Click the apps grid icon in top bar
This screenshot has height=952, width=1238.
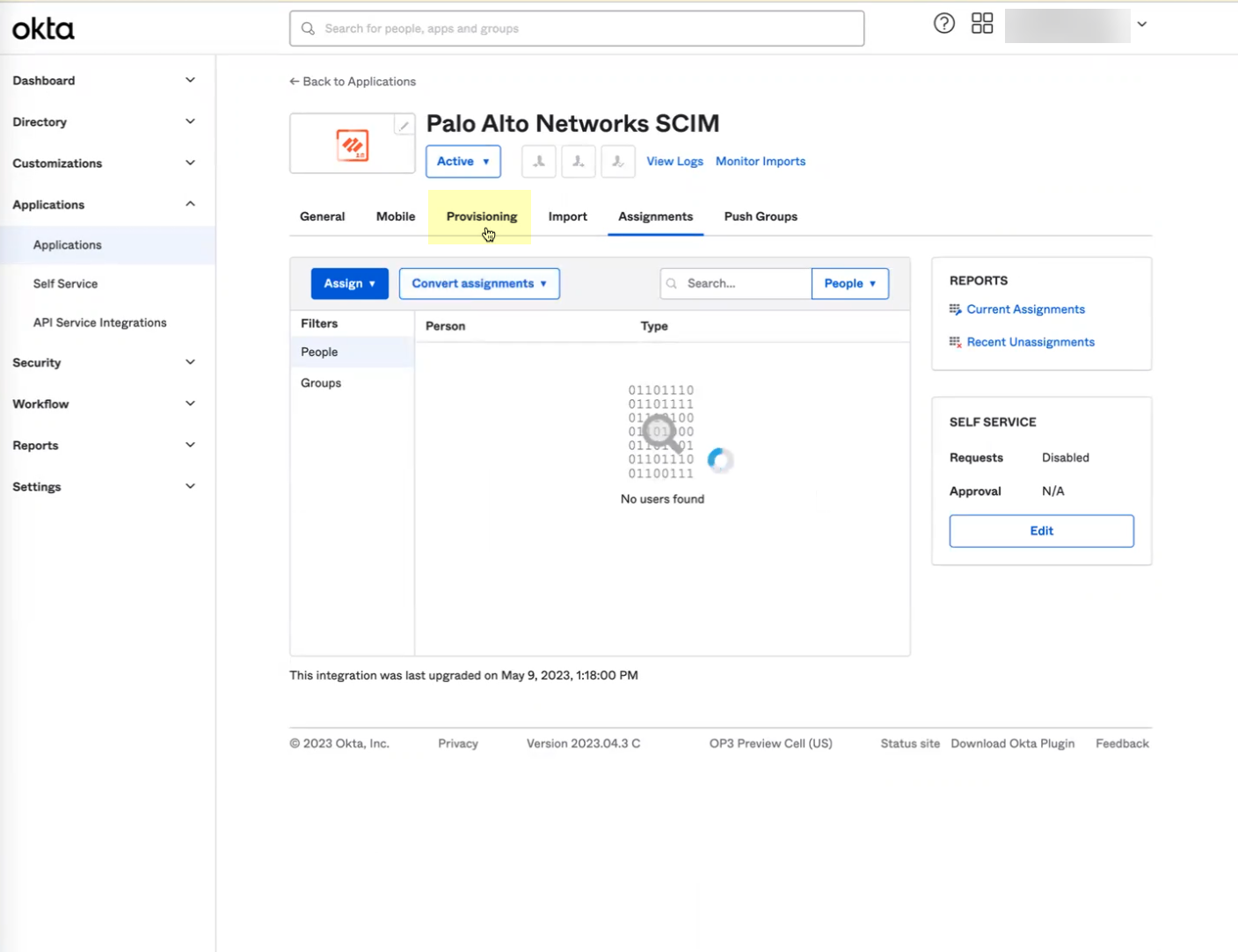pos(981,24)
